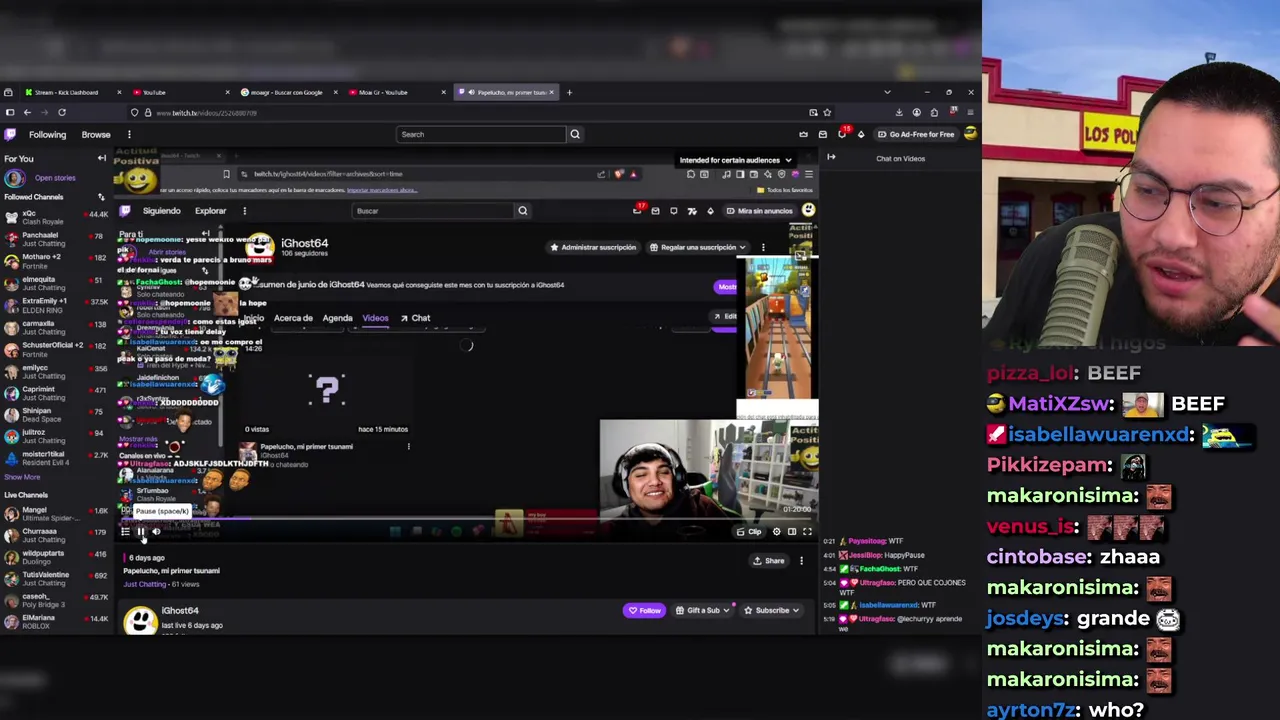Click the Just Chatting category link
The image size is (1280, 720).
click(x=145, y=584)
